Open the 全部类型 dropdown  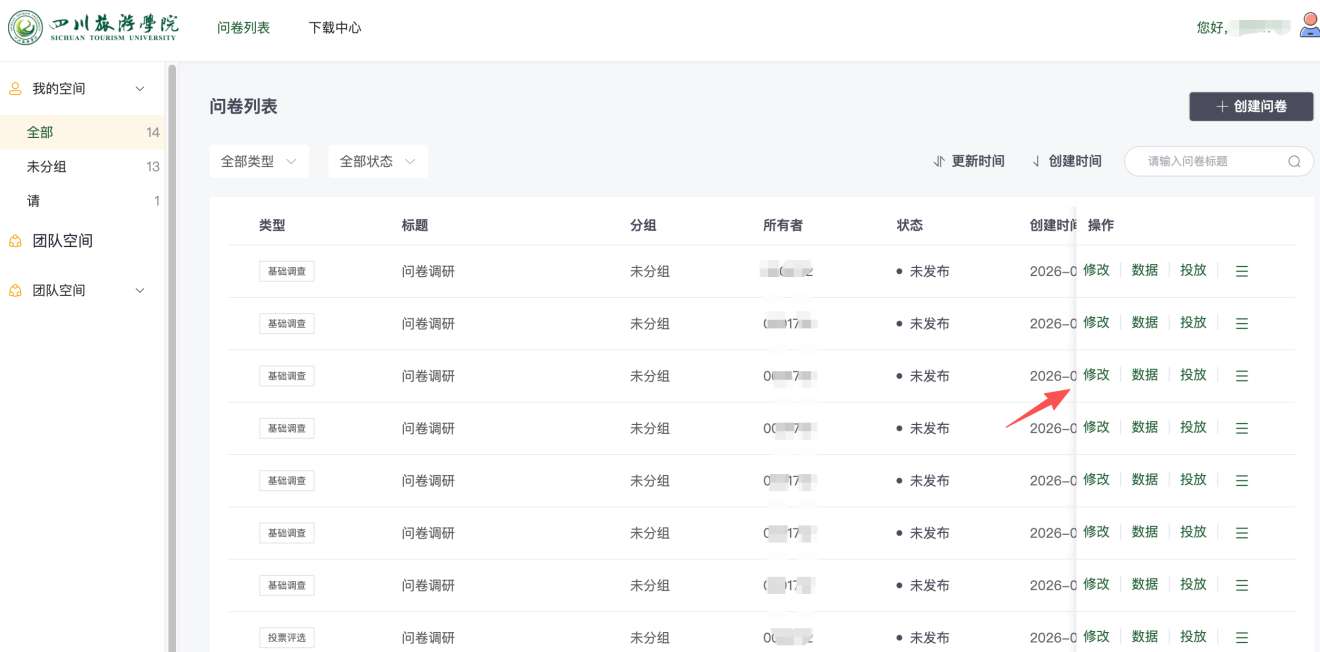pyautogui.click(x=259, y=161)
